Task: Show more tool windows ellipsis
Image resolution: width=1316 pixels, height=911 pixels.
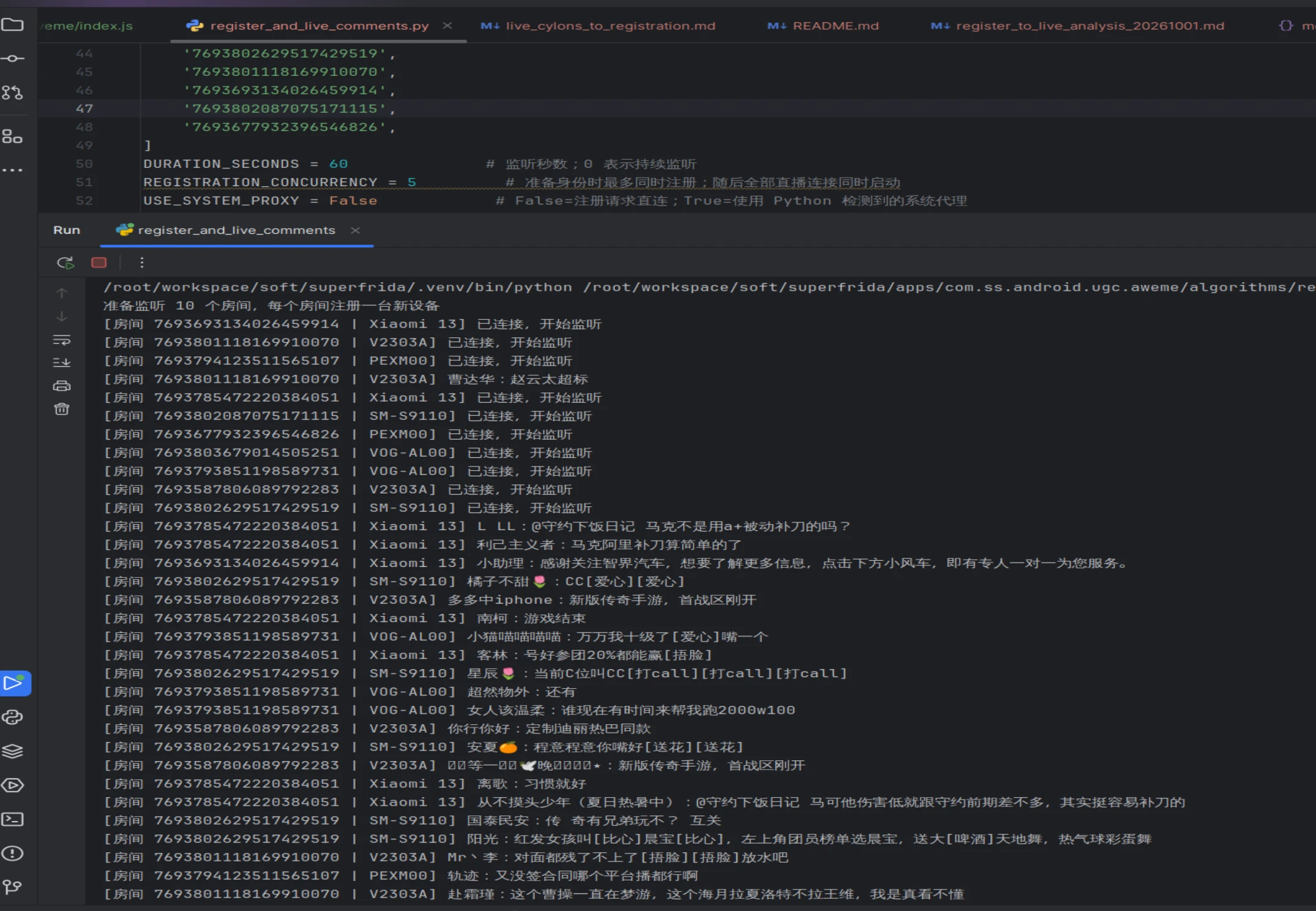Action: click(x=12, y=170)
